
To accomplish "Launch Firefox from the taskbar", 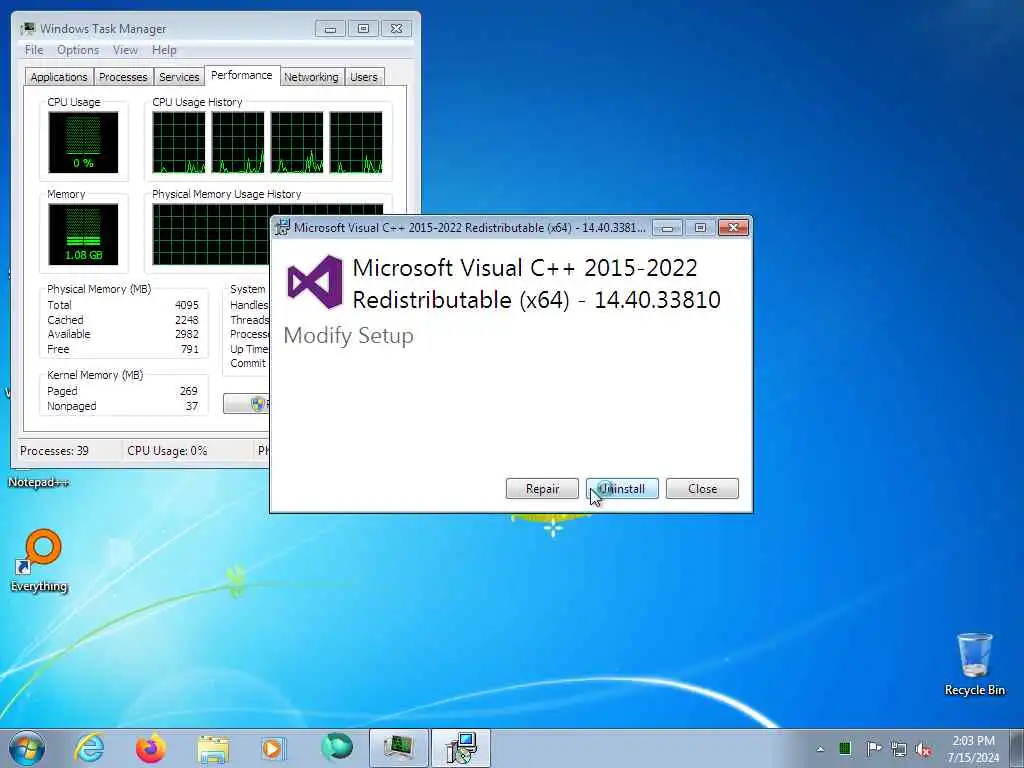I will coord(150,748).
